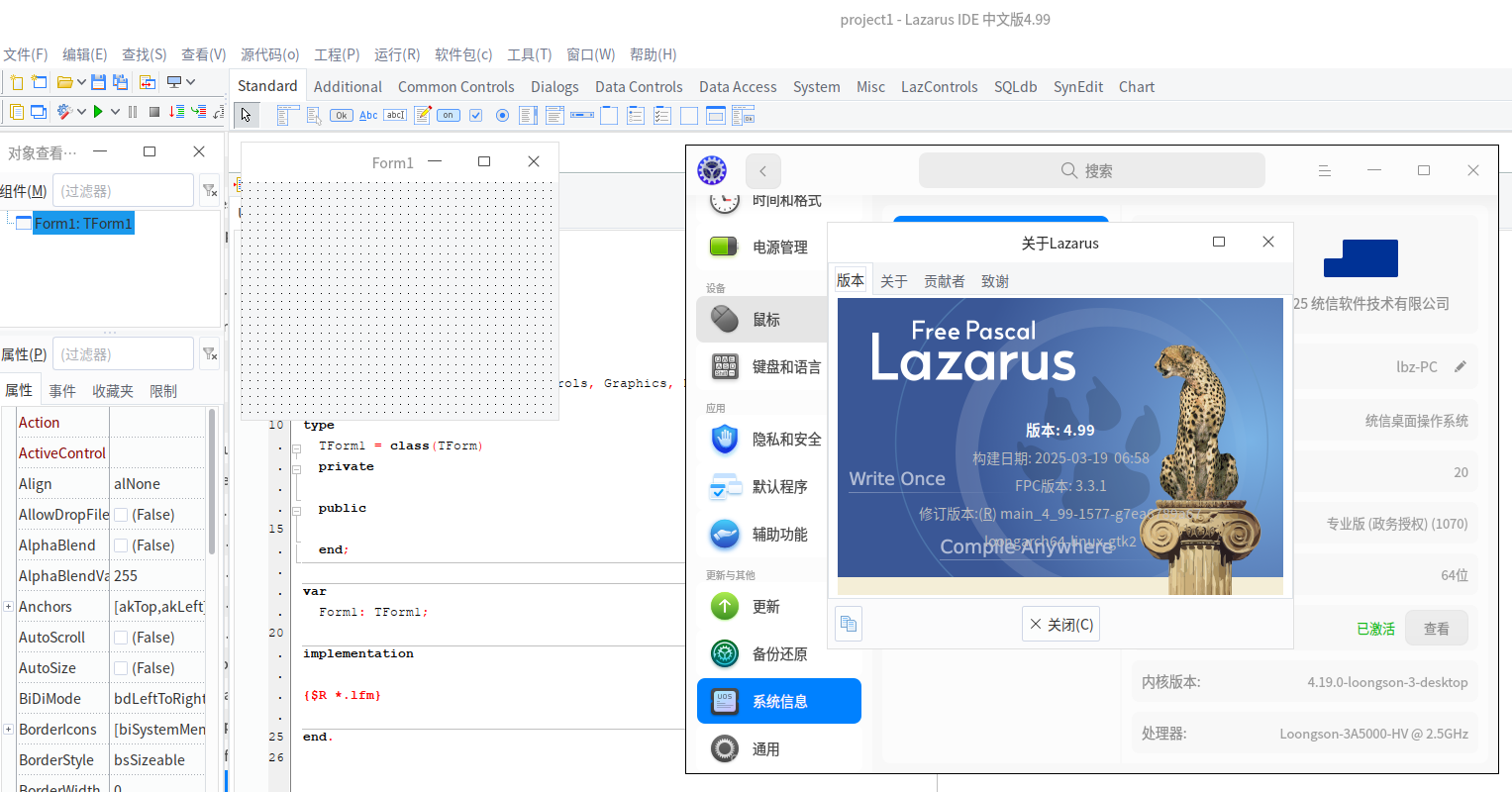Expand the Anchors property
The height and width of the screenshot is (792, 1512).
tap(8, 607)
